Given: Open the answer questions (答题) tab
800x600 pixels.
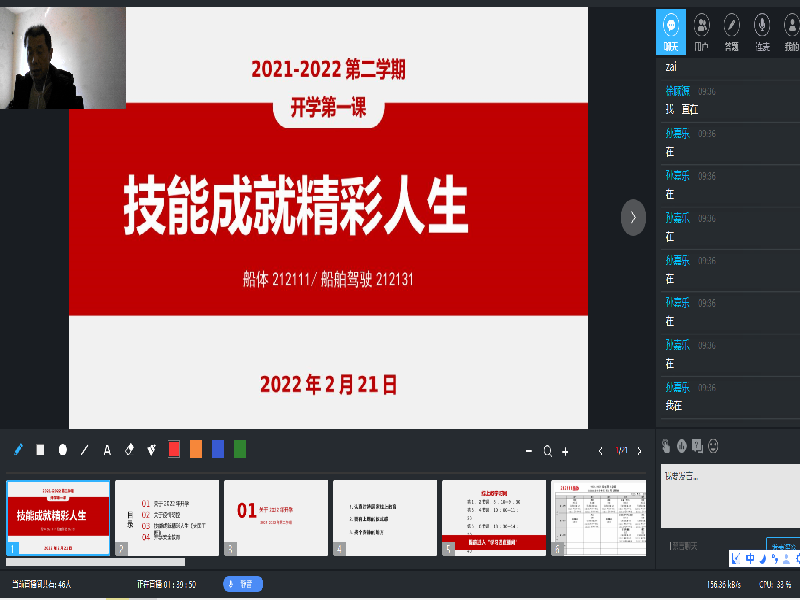Looking at the screenshot, I should click(732, 30).
